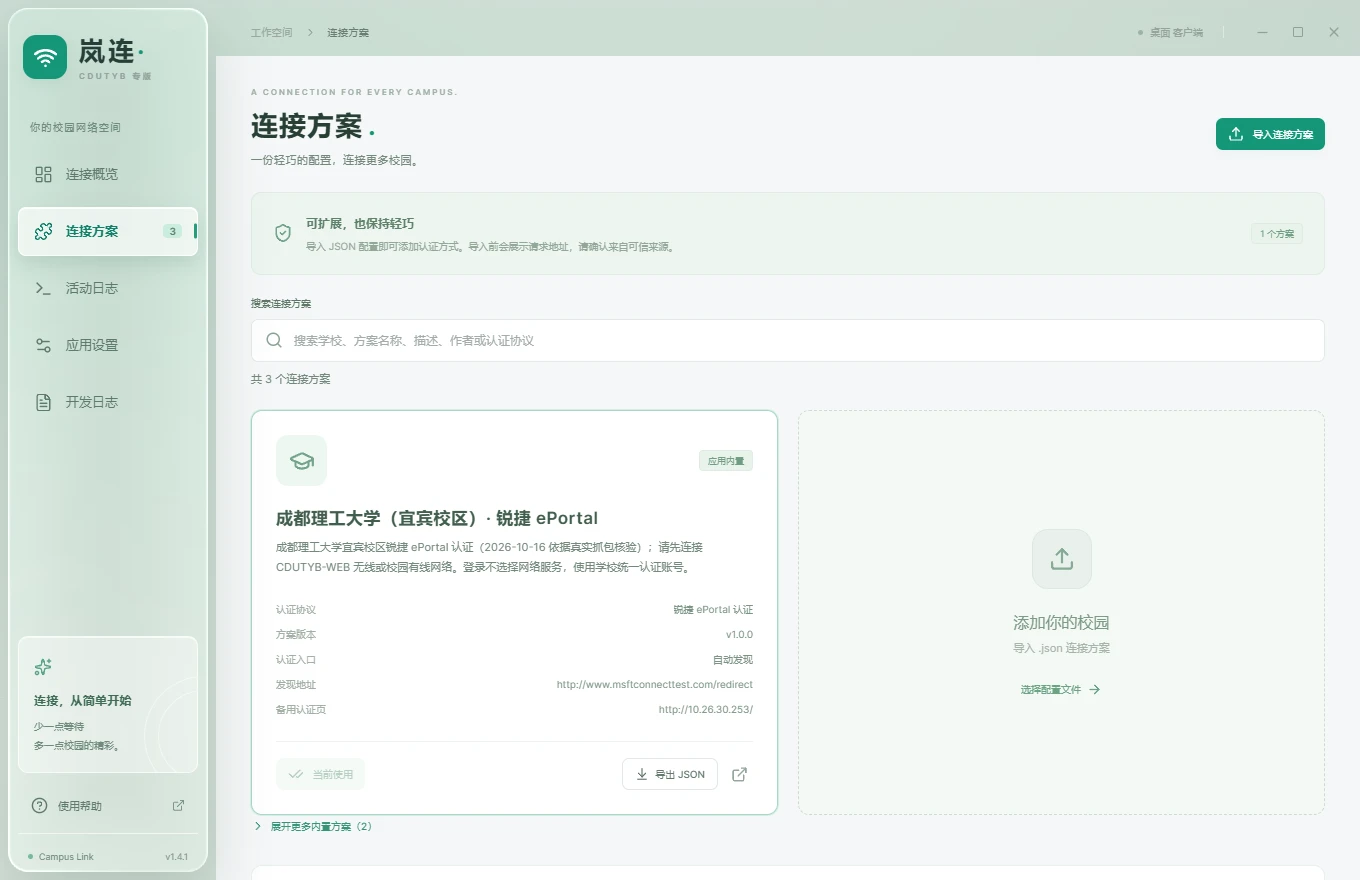The width and height of the screenshot is (1360, 880).
Task: Open 应用设置 menu item
Action: pyautogui.click(x=108, y=346)
